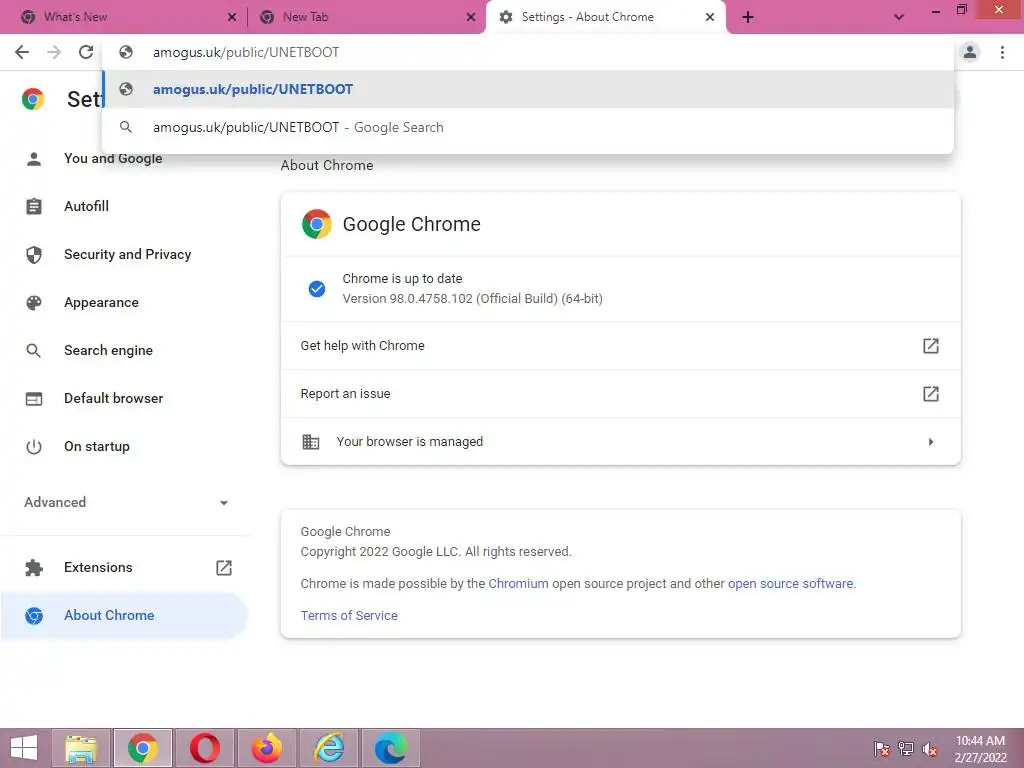Click the Chrome version number text
This screenshot has width=1024, height=768.
click(x=472, y=299)
